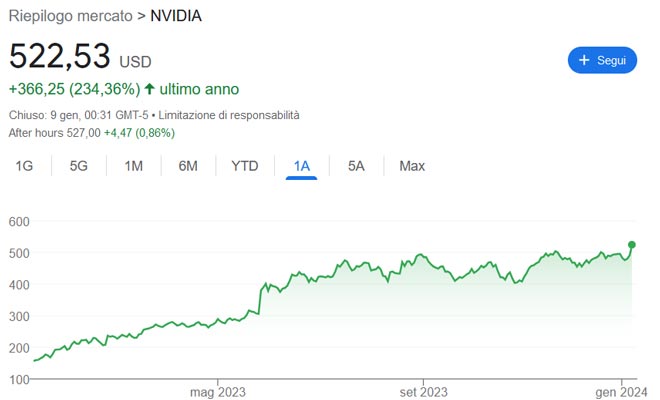The height and width of the screenshot is (400, 660).
Task: Click the green endpoint dot on chart
Action: 632,244
